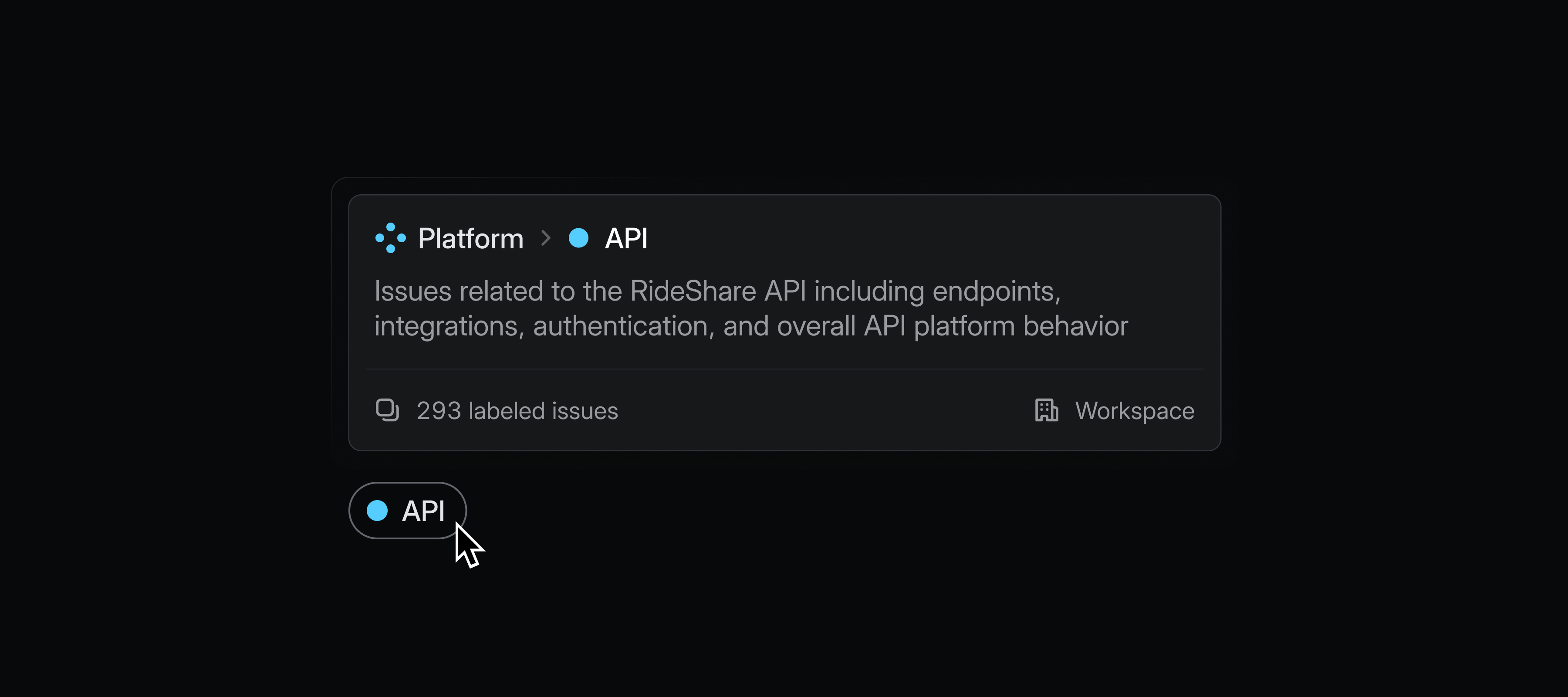Viewport: 1568px width, 697px height.
Task: Click the blue dot next to API label
Action: 579,238
